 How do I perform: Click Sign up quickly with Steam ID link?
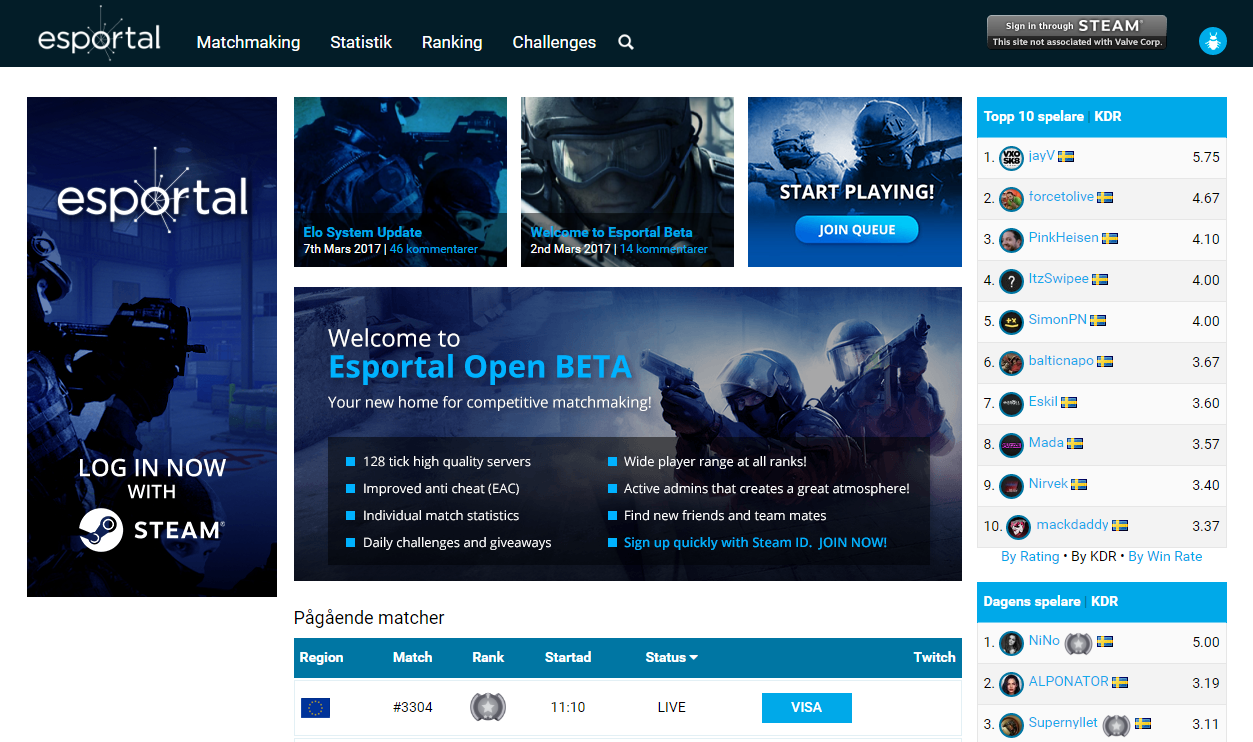[755, 542]
